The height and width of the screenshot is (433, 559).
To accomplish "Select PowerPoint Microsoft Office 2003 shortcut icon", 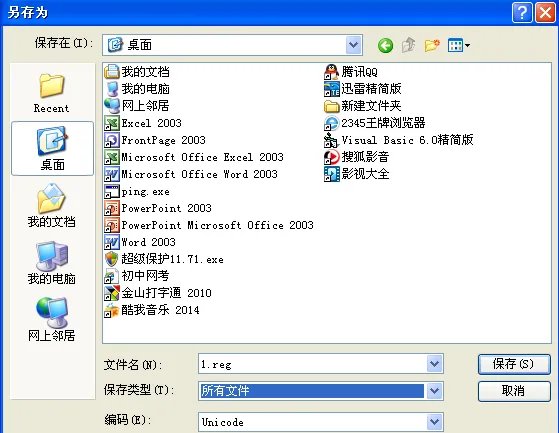I will pyautogui.click(x=112, y=225).
